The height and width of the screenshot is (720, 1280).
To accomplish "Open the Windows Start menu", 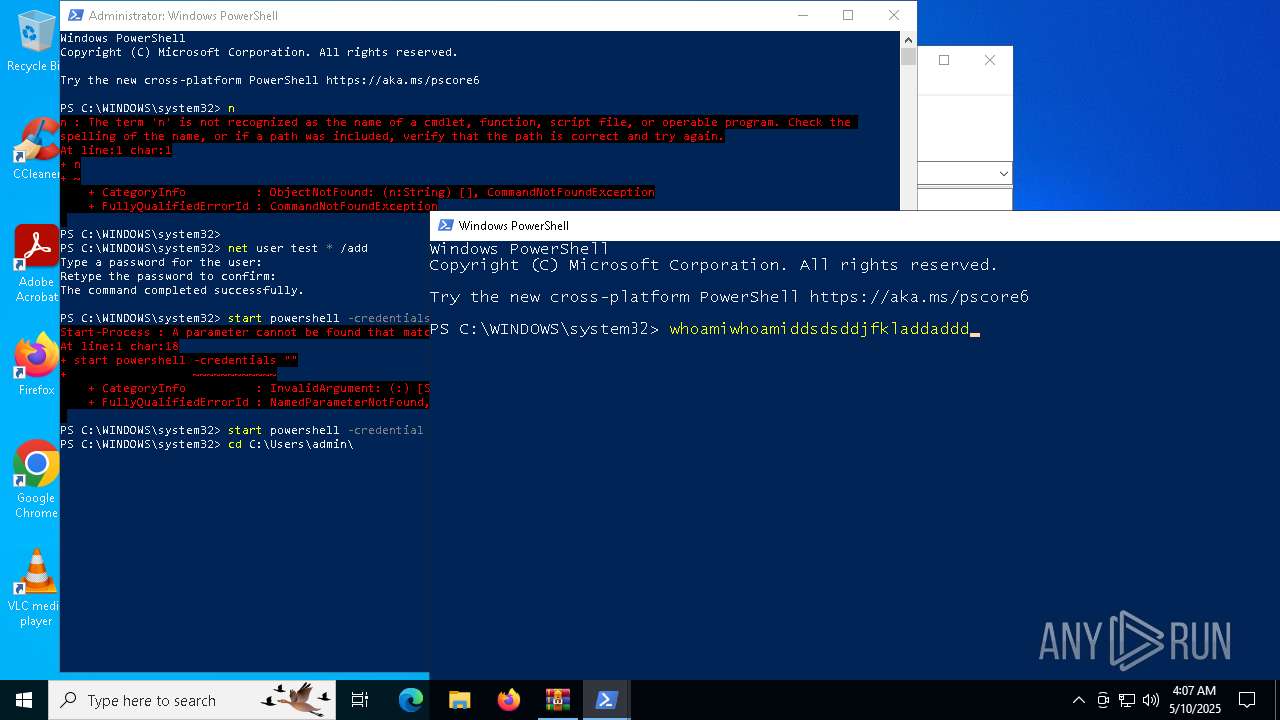I will pyautogui.click(x=24, y=700).
